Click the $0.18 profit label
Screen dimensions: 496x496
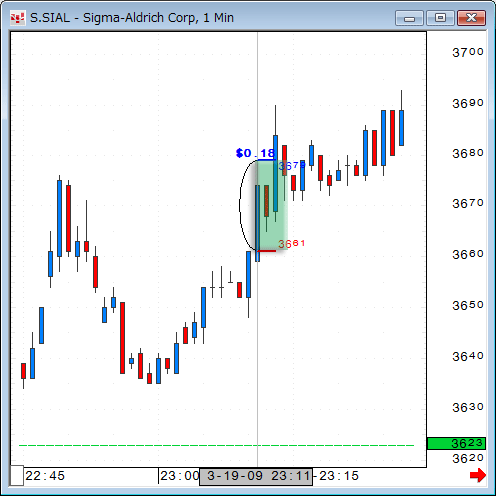(x=255, y=153)
